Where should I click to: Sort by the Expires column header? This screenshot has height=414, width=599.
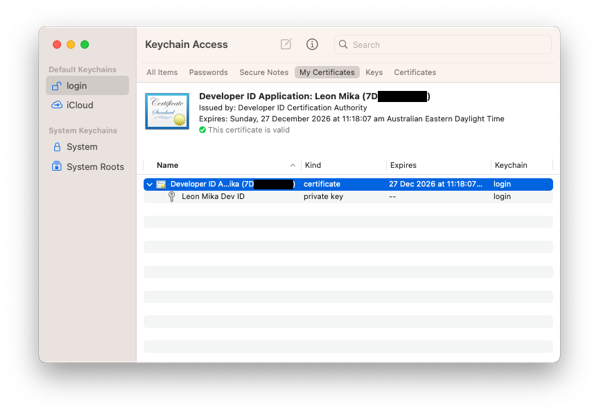[403, 165]
